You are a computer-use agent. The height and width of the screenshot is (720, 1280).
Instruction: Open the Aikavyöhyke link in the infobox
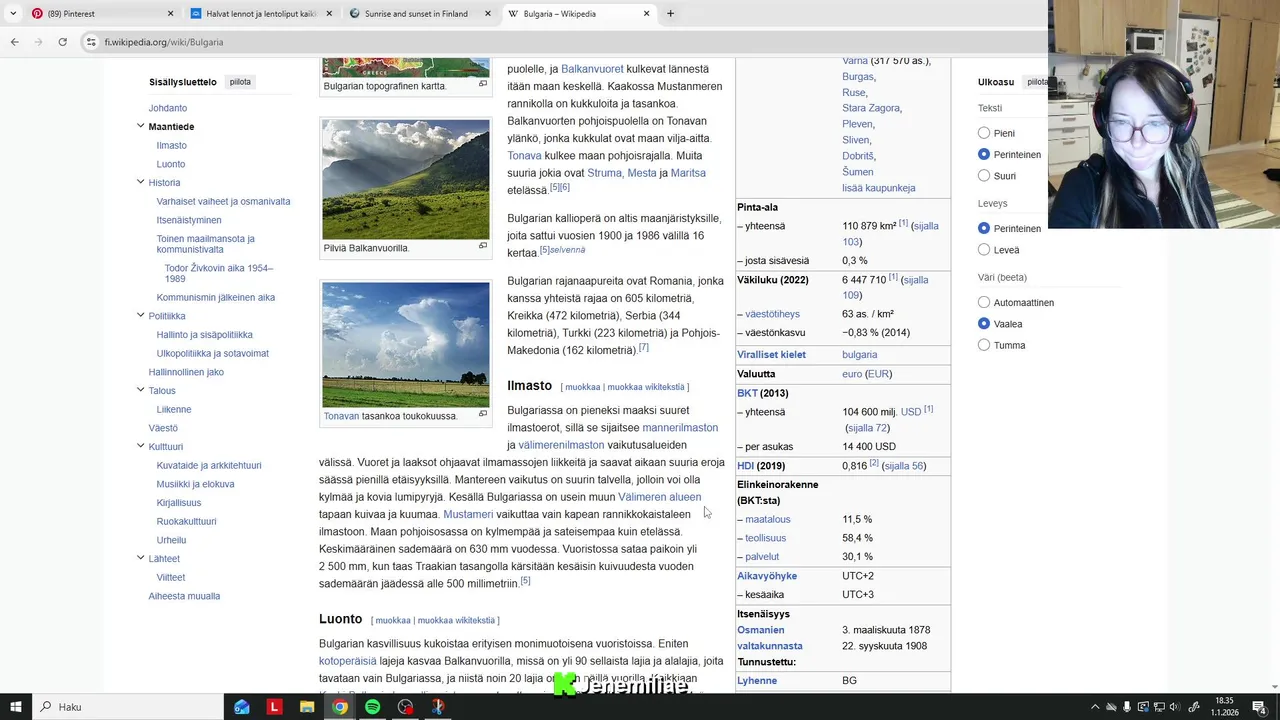click(767, 576)
